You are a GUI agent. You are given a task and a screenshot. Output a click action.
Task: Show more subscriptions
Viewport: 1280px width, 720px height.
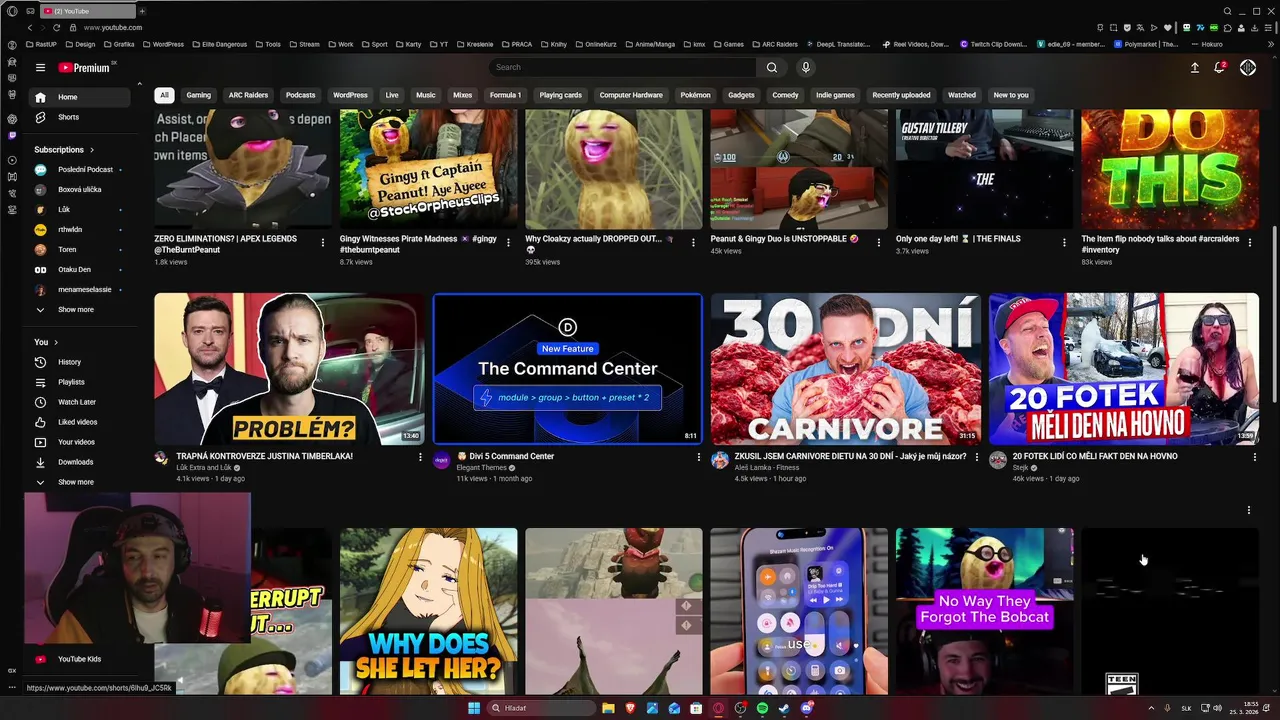coord(79,310)
